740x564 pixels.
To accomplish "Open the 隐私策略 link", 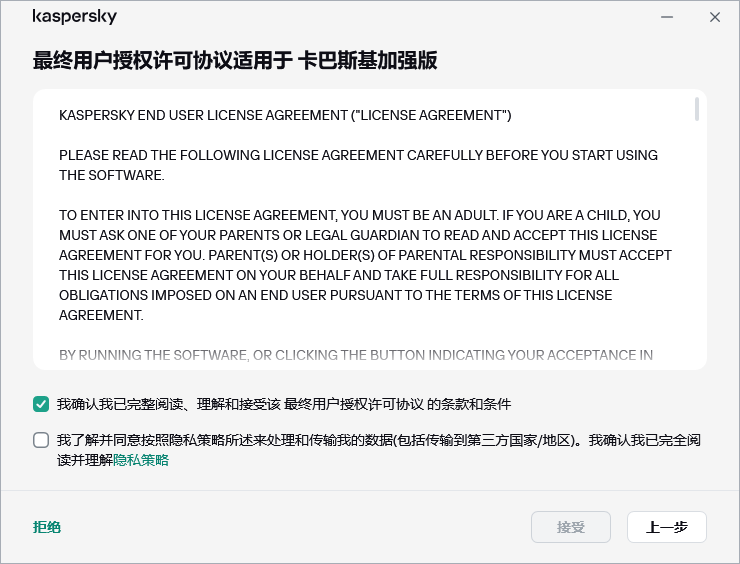I will click(x=141, y=460).
